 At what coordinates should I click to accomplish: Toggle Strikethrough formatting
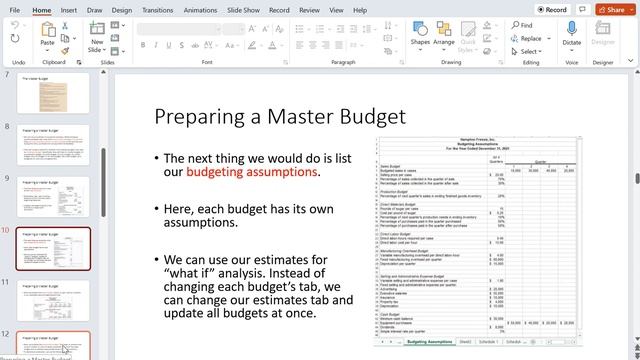[195, 45]
